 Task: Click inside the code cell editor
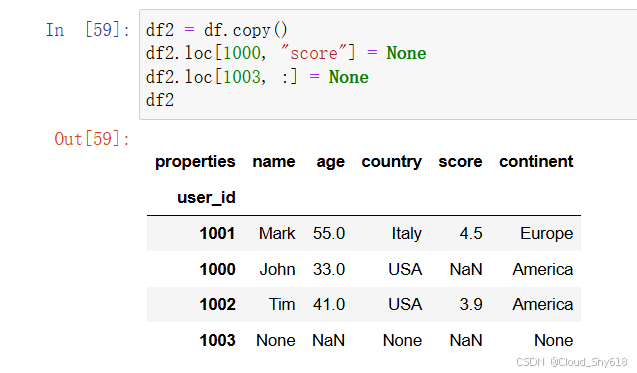coord(388,65)
